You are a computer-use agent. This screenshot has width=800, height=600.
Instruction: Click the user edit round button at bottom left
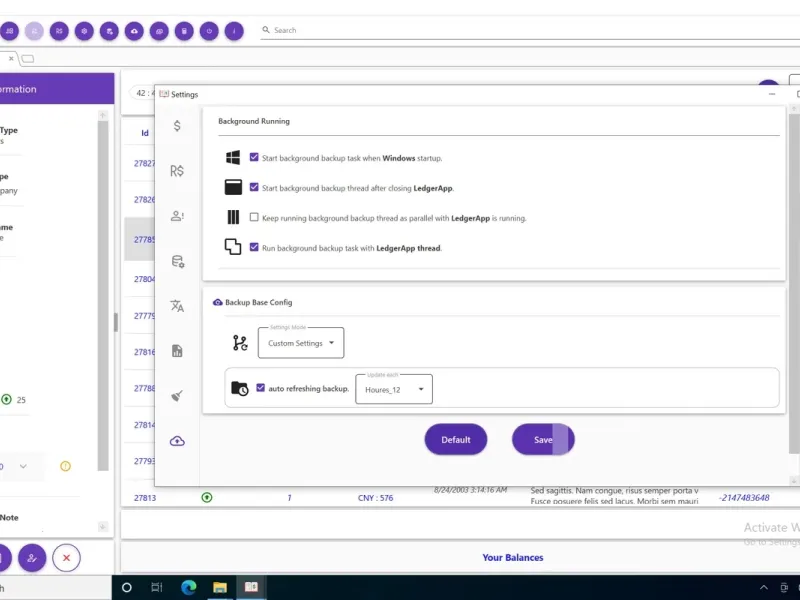[32, 558]
